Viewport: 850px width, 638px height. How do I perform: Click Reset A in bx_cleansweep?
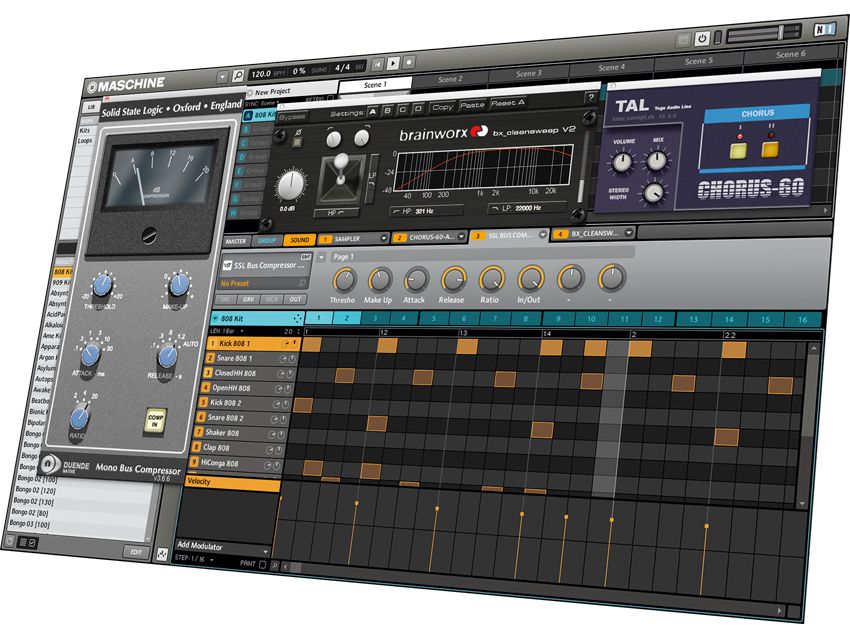(508, 103)
